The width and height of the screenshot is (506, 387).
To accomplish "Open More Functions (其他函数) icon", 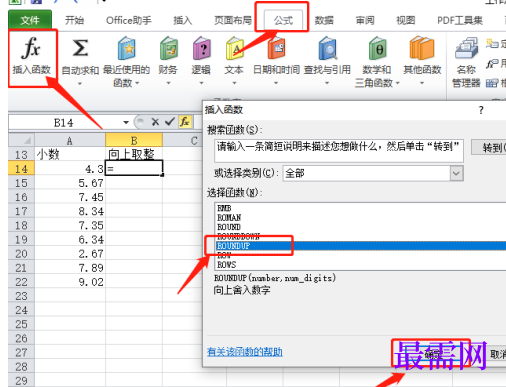I will point(422,49).
